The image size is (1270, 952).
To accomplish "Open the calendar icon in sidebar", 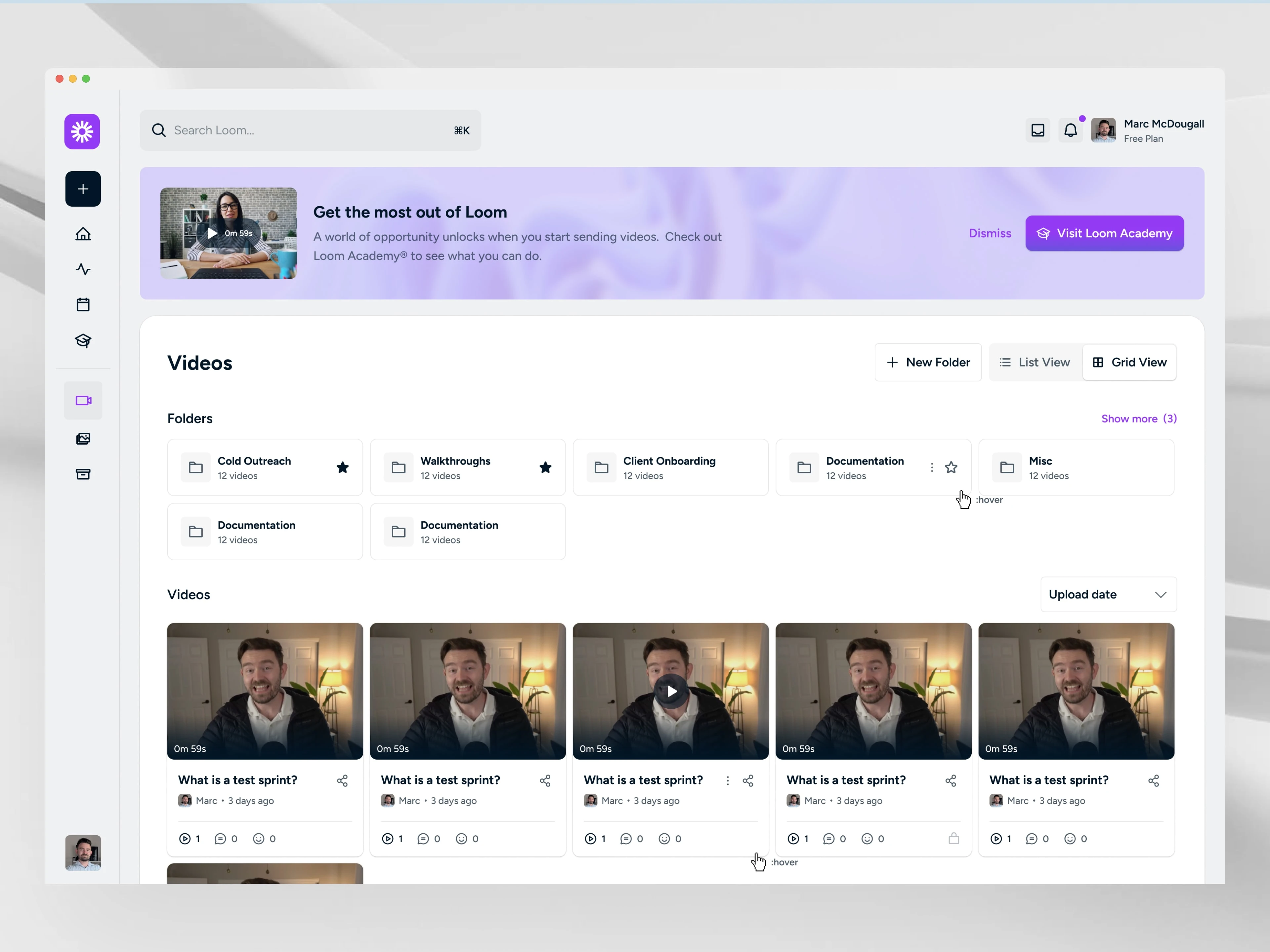I will 83,305.
